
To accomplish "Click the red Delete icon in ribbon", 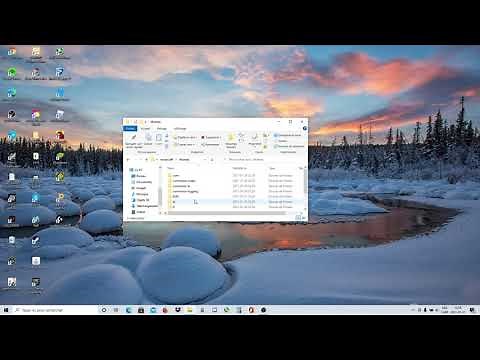I will pos(203,137).
